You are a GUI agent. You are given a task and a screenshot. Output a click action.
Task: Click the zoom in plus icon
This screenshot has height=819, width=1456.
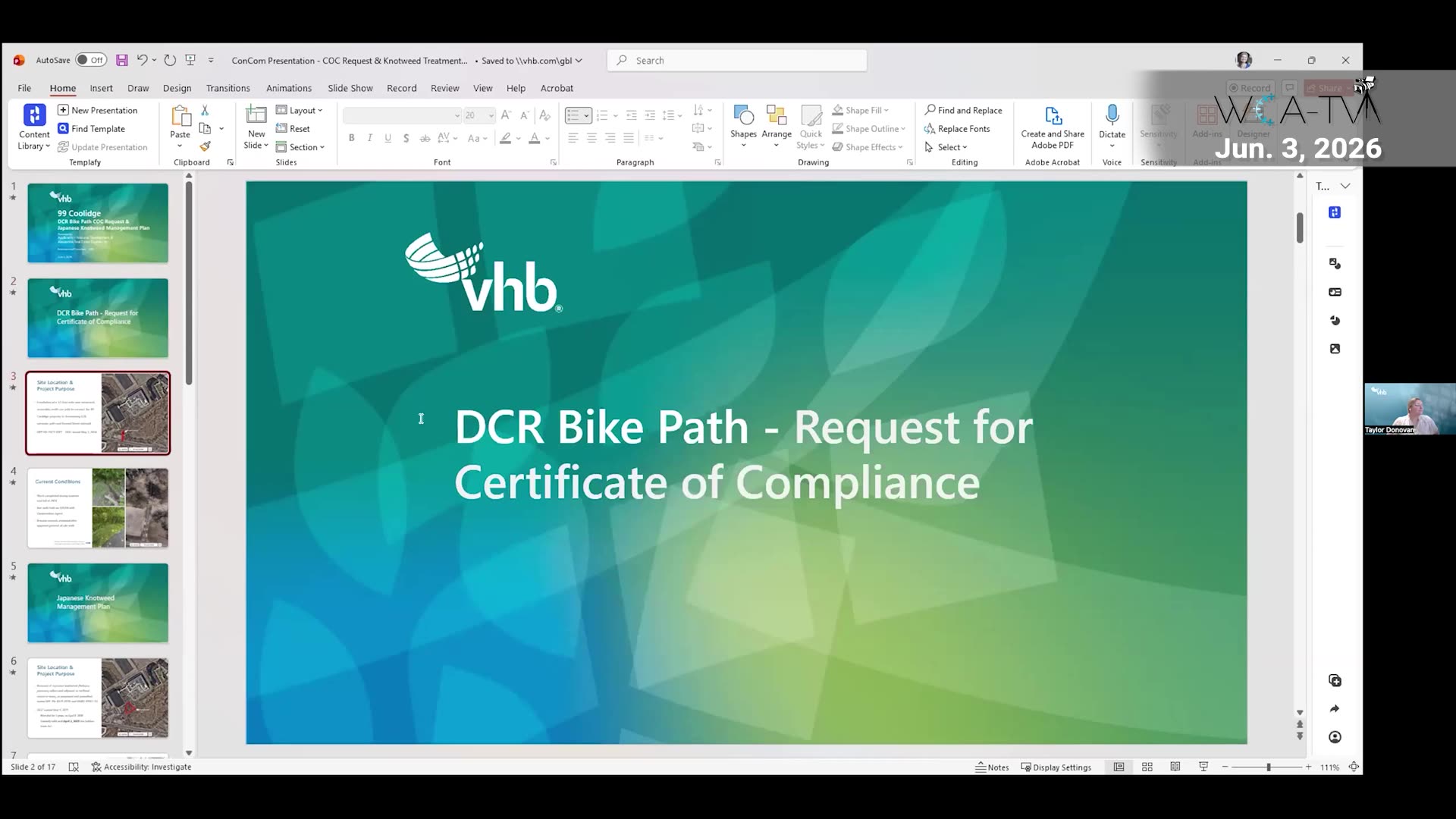pos(1308,767)
